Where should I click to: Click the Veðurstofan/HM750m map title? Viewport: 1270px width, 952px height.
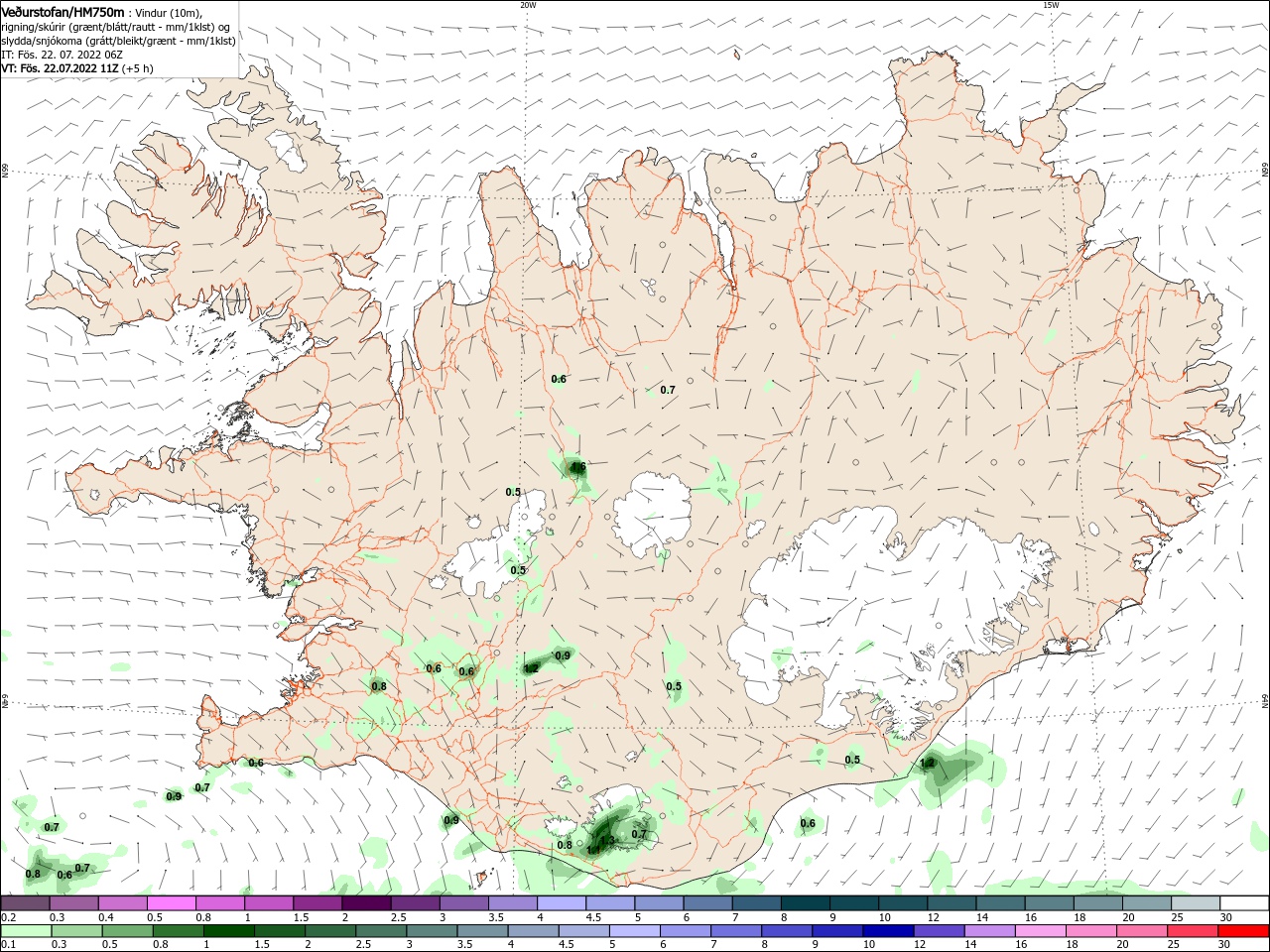[63, 12]
